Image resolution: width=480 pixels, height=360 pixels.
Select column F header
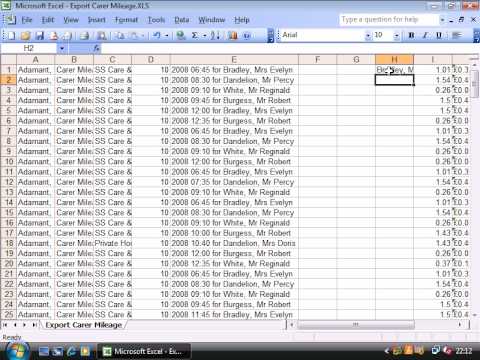[x=317, y=60]
